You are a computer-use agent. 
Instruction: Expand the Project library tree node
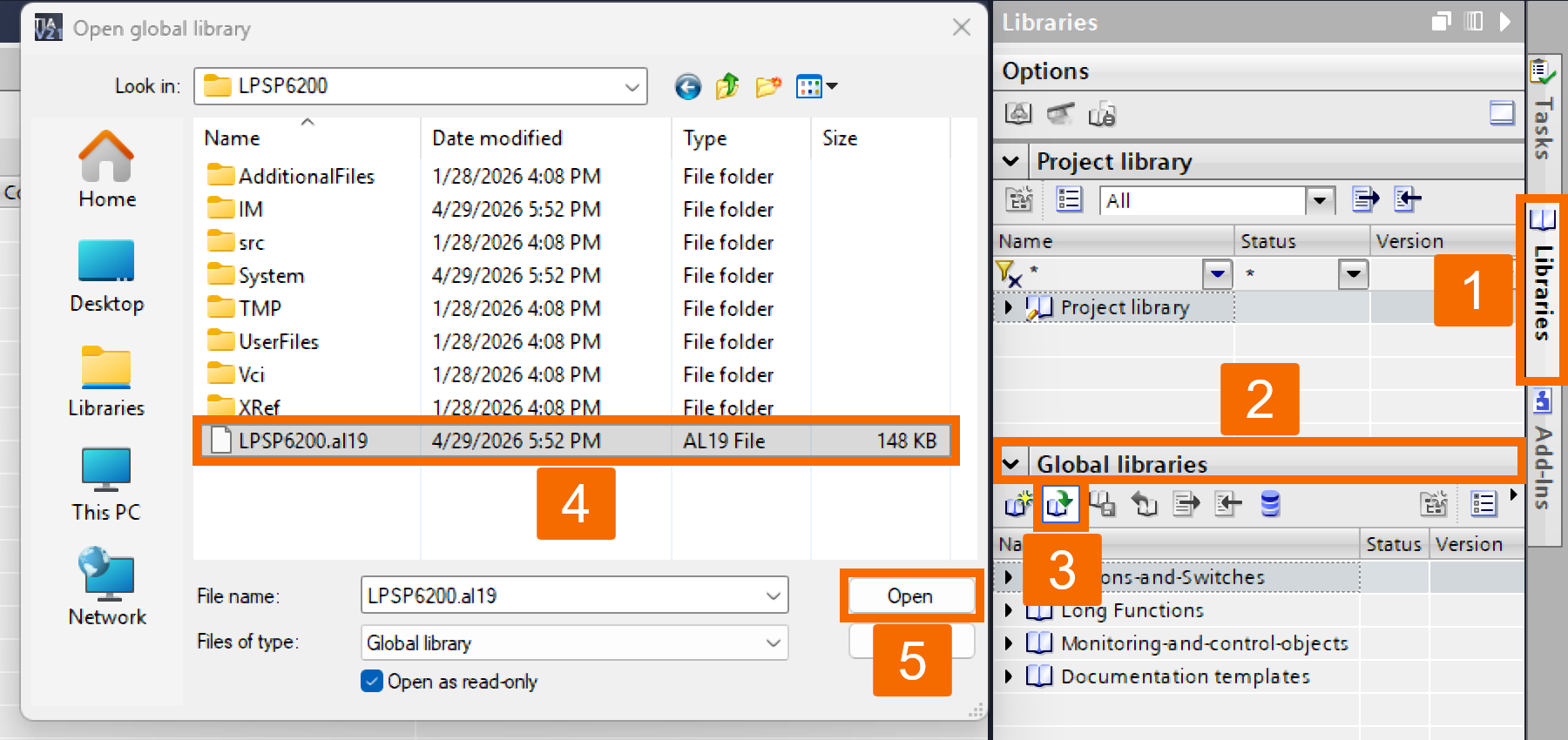click(1008, 307)
